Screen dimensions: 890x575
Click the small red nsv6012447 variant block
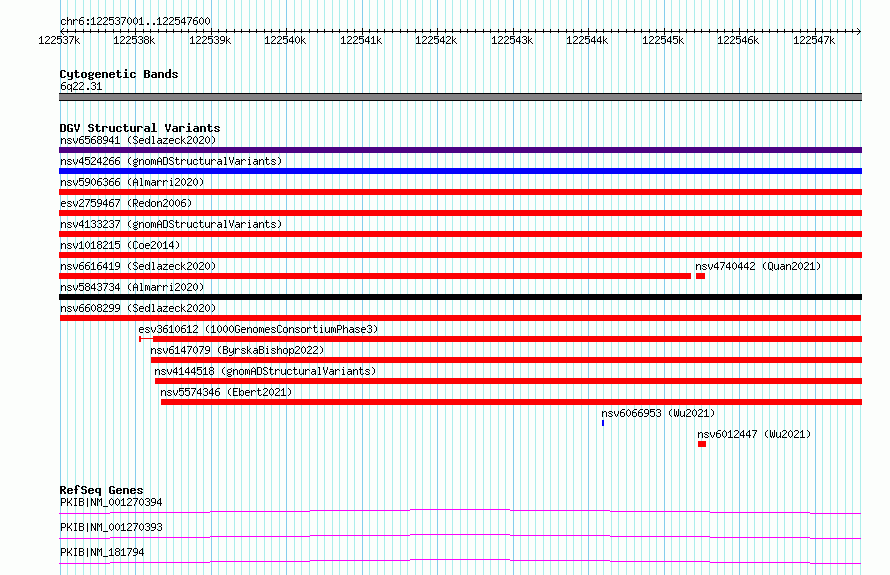(702, 444)
